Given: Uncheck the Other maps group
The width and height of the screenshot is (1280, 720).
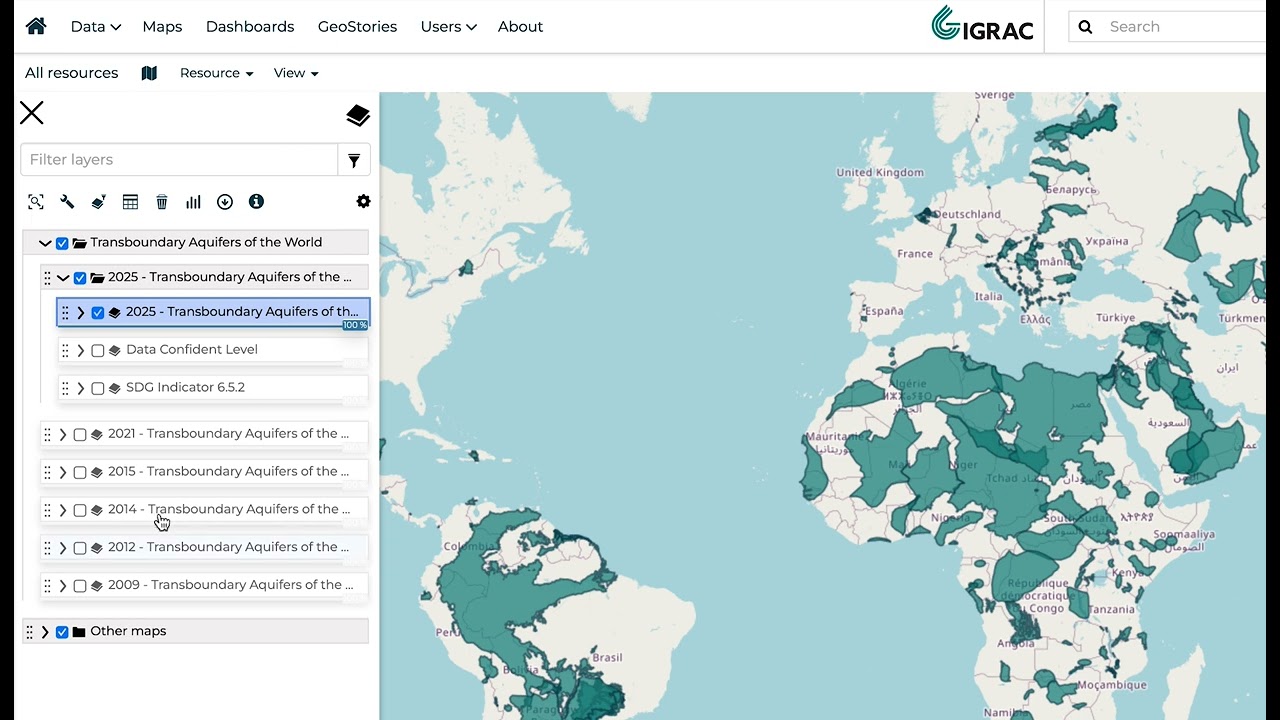Looking at the screenshot, I should point(62,632).
